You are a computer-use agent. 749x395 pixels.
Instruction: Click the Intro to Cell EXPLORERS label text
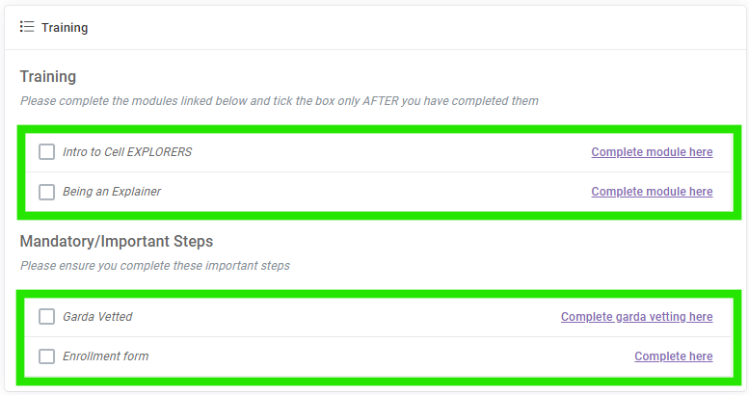point(127,152)
